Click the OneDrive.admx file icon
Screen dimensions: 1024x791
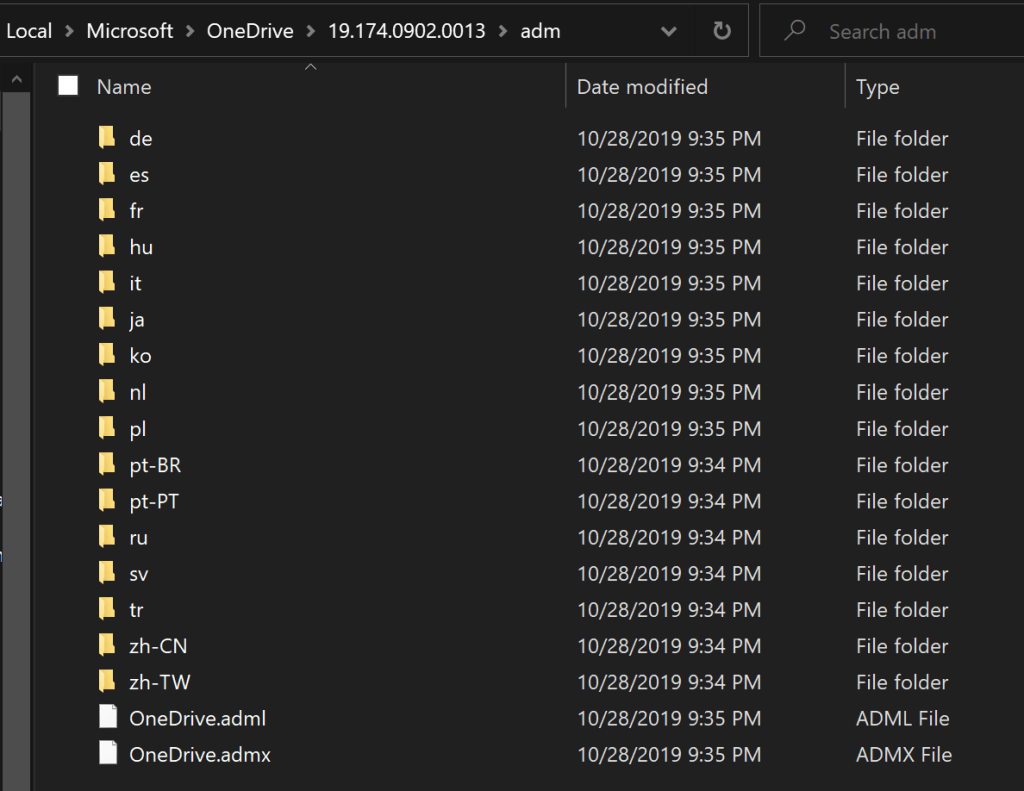[107, 754]
